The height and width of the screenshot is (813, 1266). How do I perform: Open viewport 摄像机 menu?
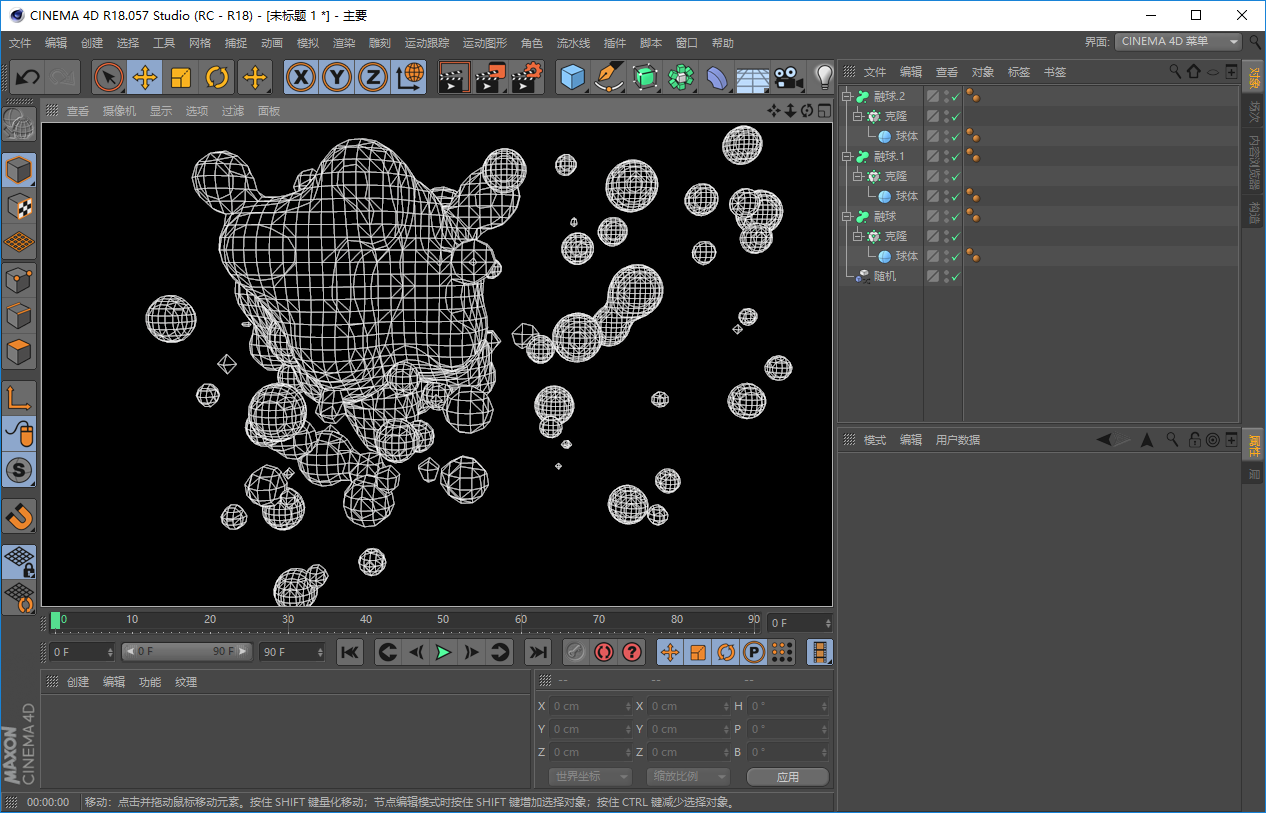pyautogui.click(x=119, y=111)
